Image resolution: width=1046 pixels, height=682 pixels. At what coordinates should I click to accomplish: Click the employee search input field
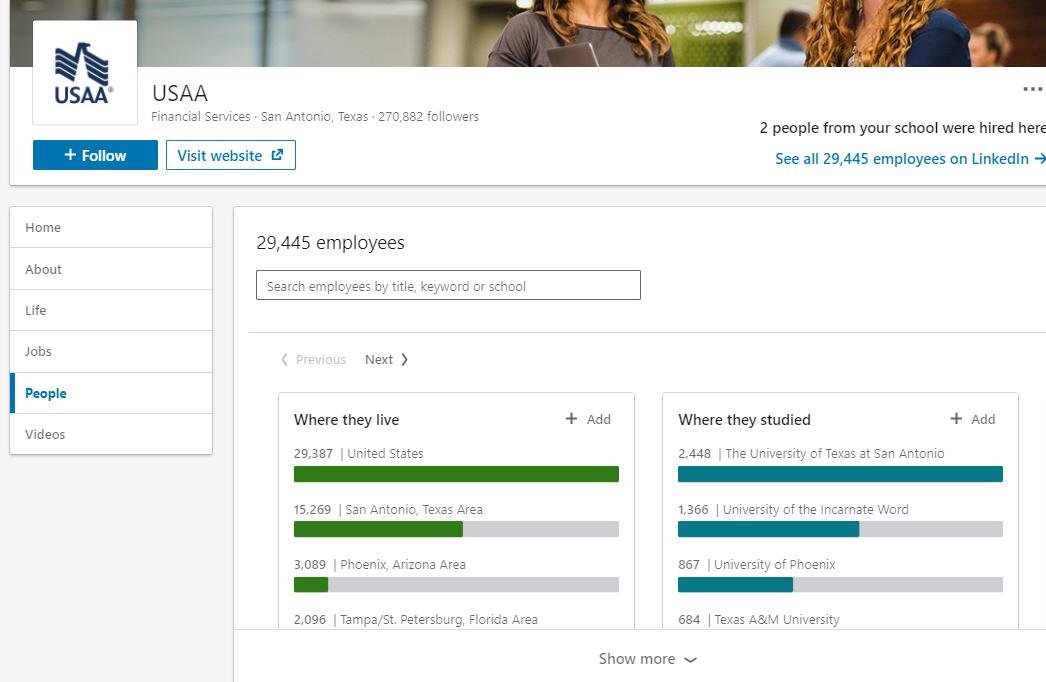click(448, 286)
